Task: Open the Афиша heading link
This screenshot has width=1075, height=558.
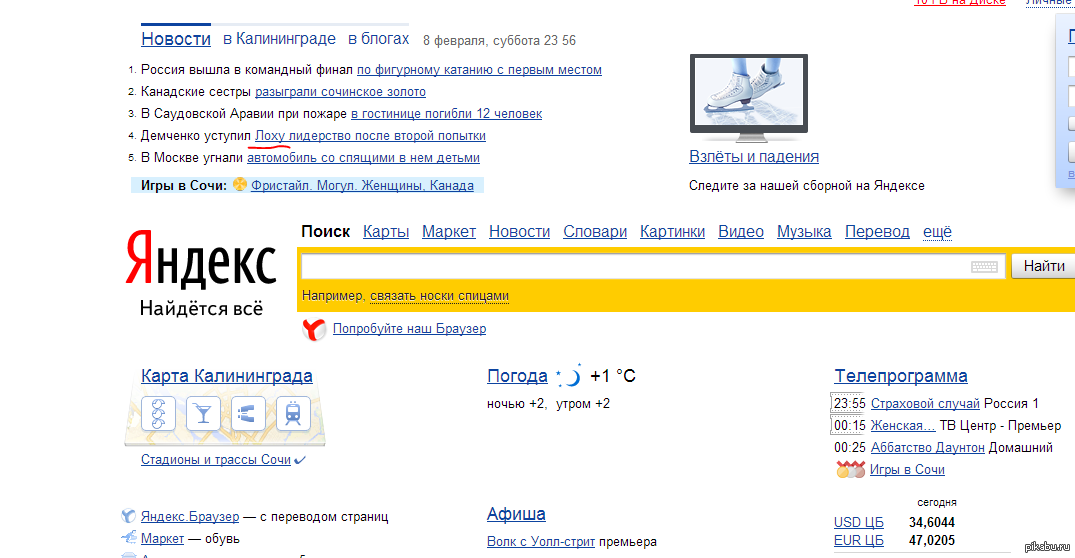Action: point(516,513)
